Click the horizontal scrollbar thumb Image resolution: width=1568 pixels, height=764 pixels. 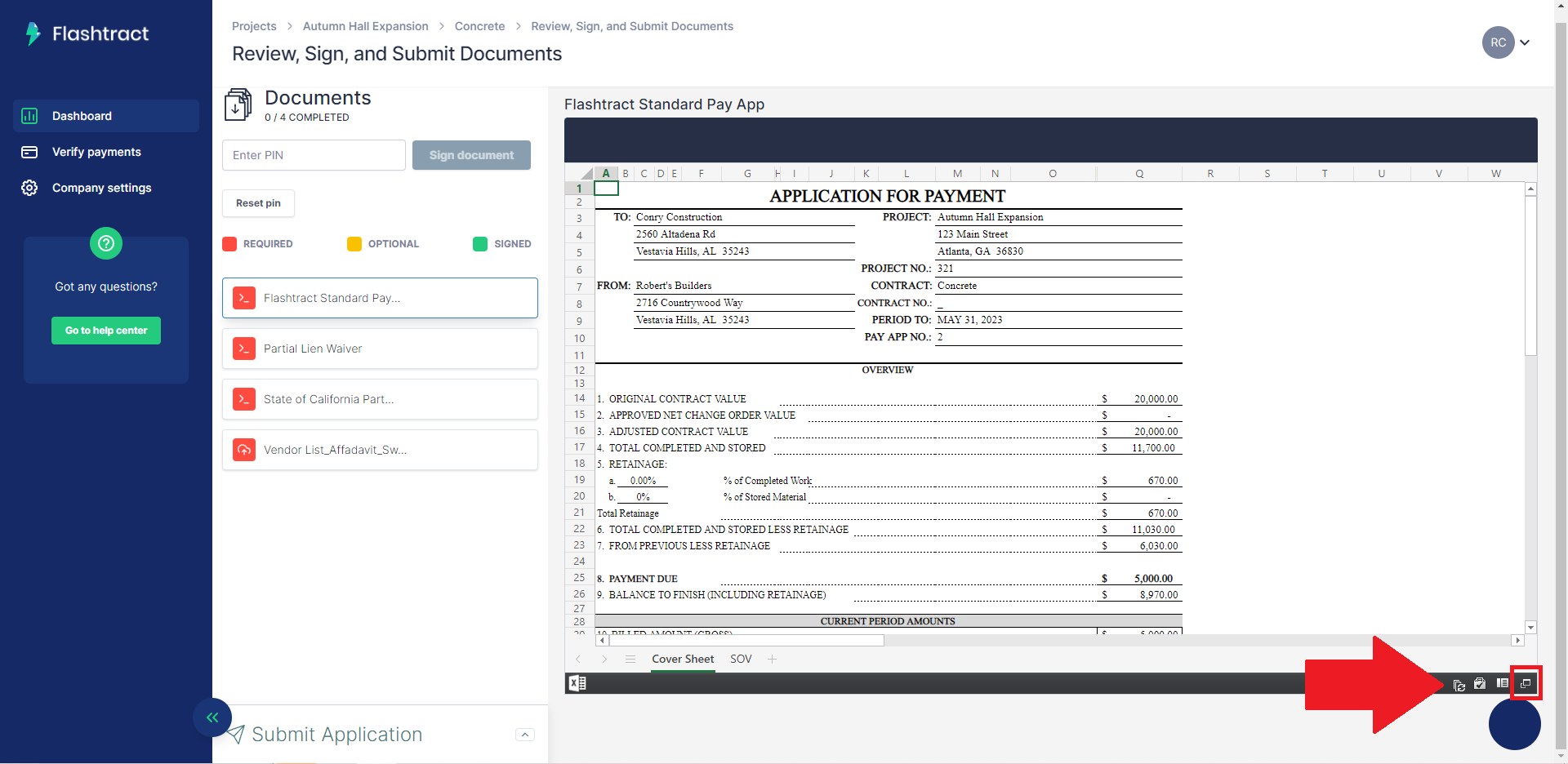(746, 641)
